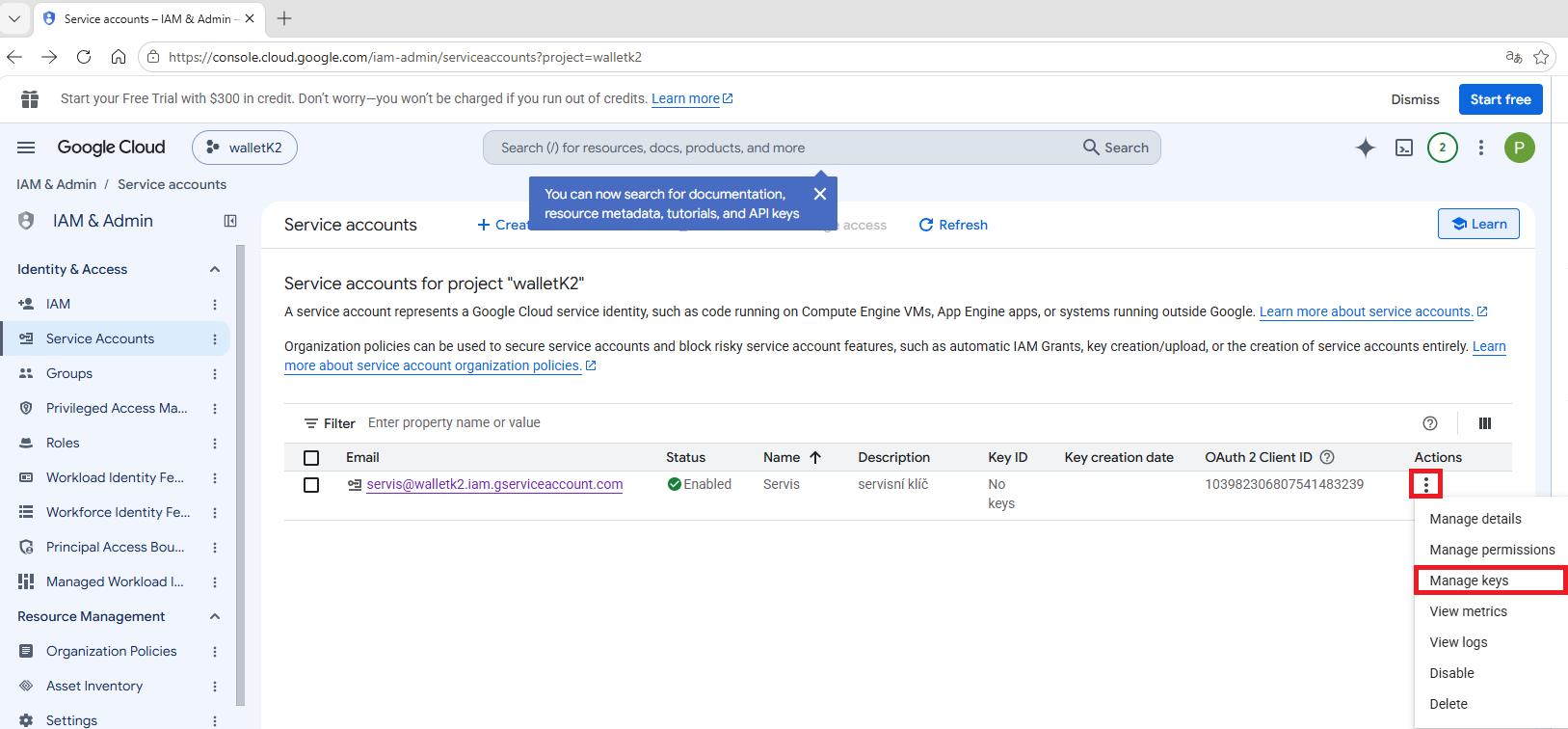Screen dimensions: 1568x729
Task: Open notifications badge showing 2
Action: tap(1442, 148)
